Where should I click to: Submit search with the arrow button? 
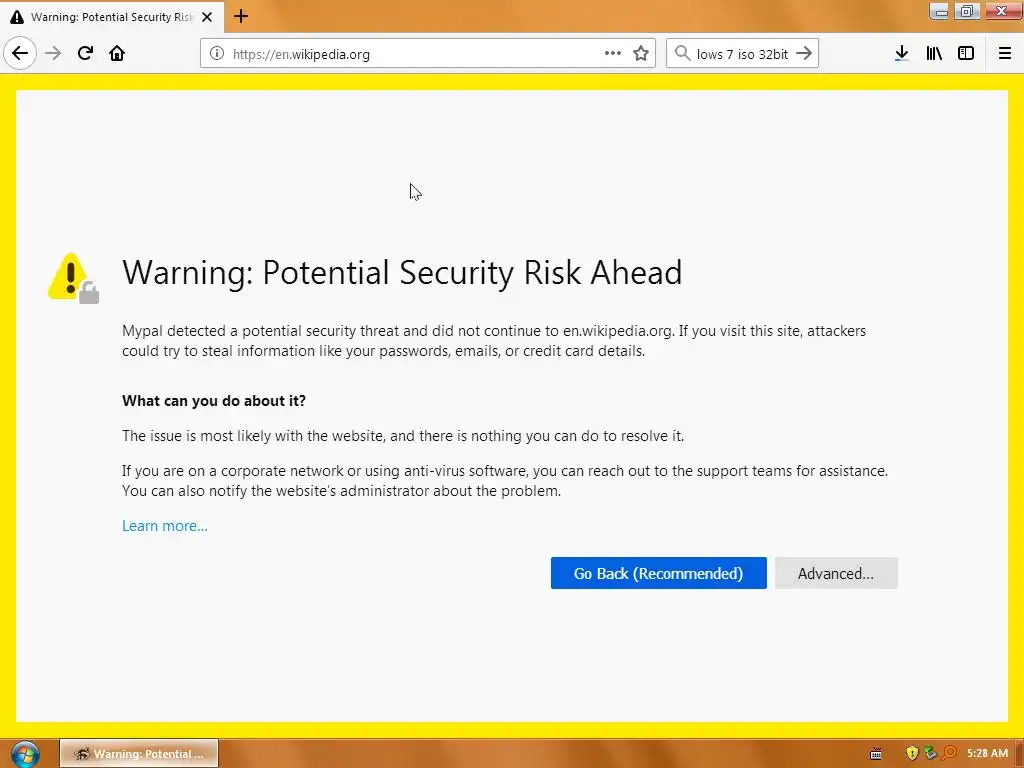(804, 54)
